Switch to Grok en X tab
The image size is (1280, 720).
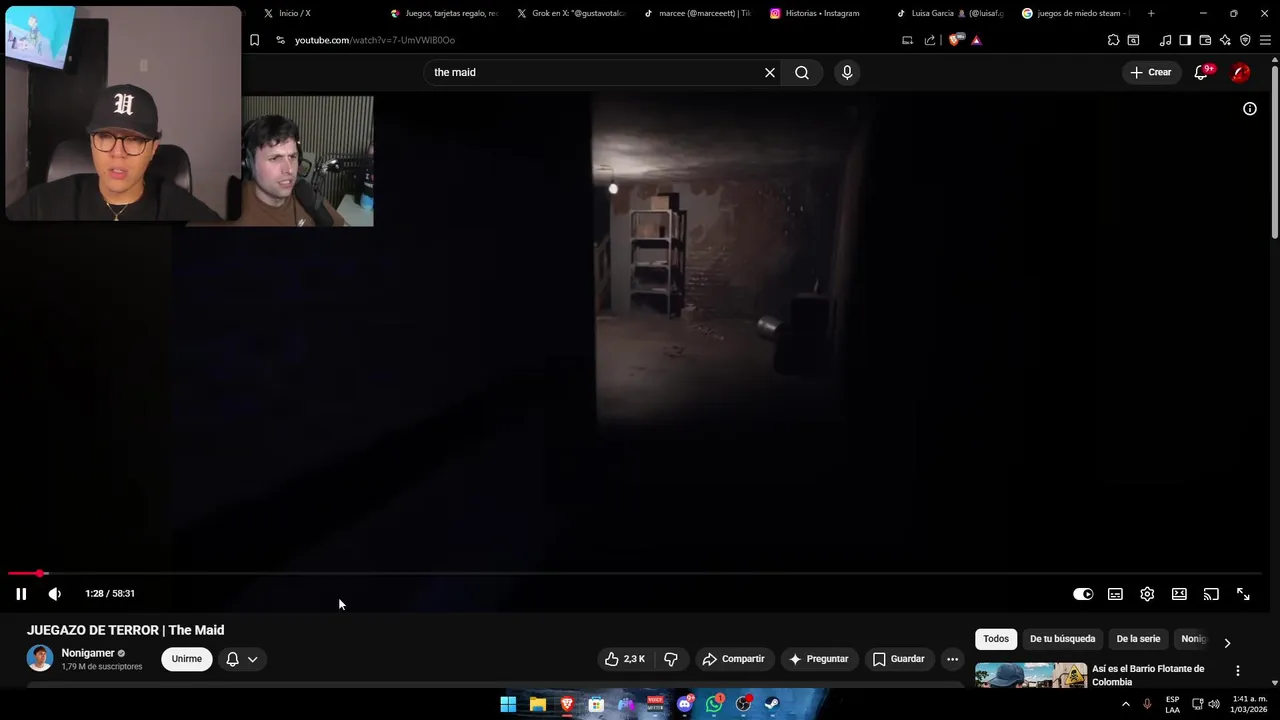click(570, 13)
